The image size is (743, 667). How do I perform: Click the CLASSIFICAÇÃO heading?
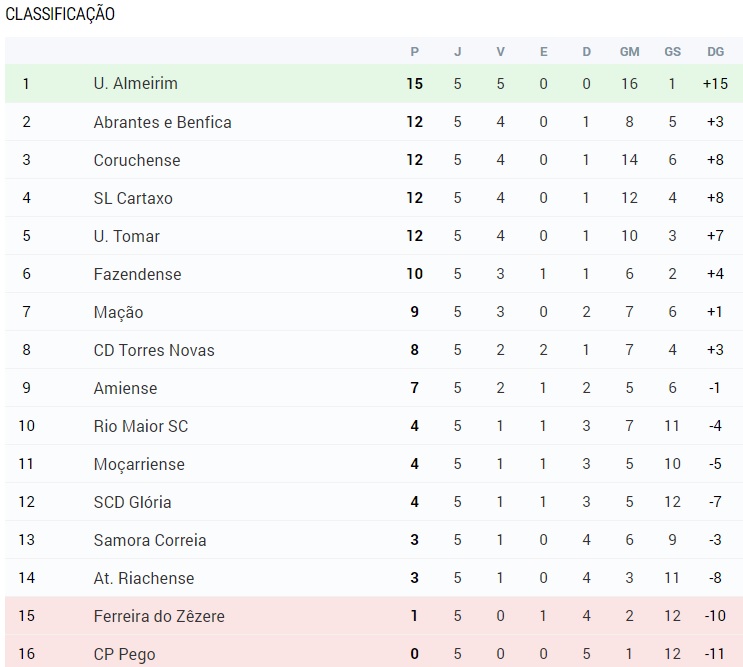click(60, 14)
